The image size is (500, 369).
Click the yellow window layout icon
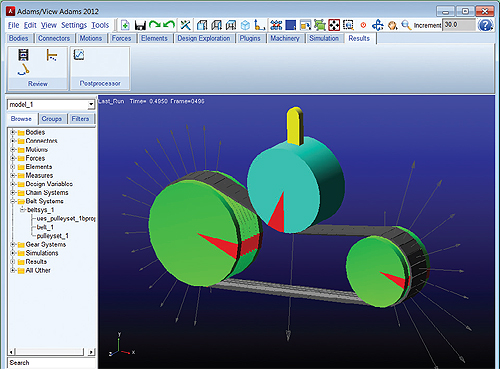point(305,25)
